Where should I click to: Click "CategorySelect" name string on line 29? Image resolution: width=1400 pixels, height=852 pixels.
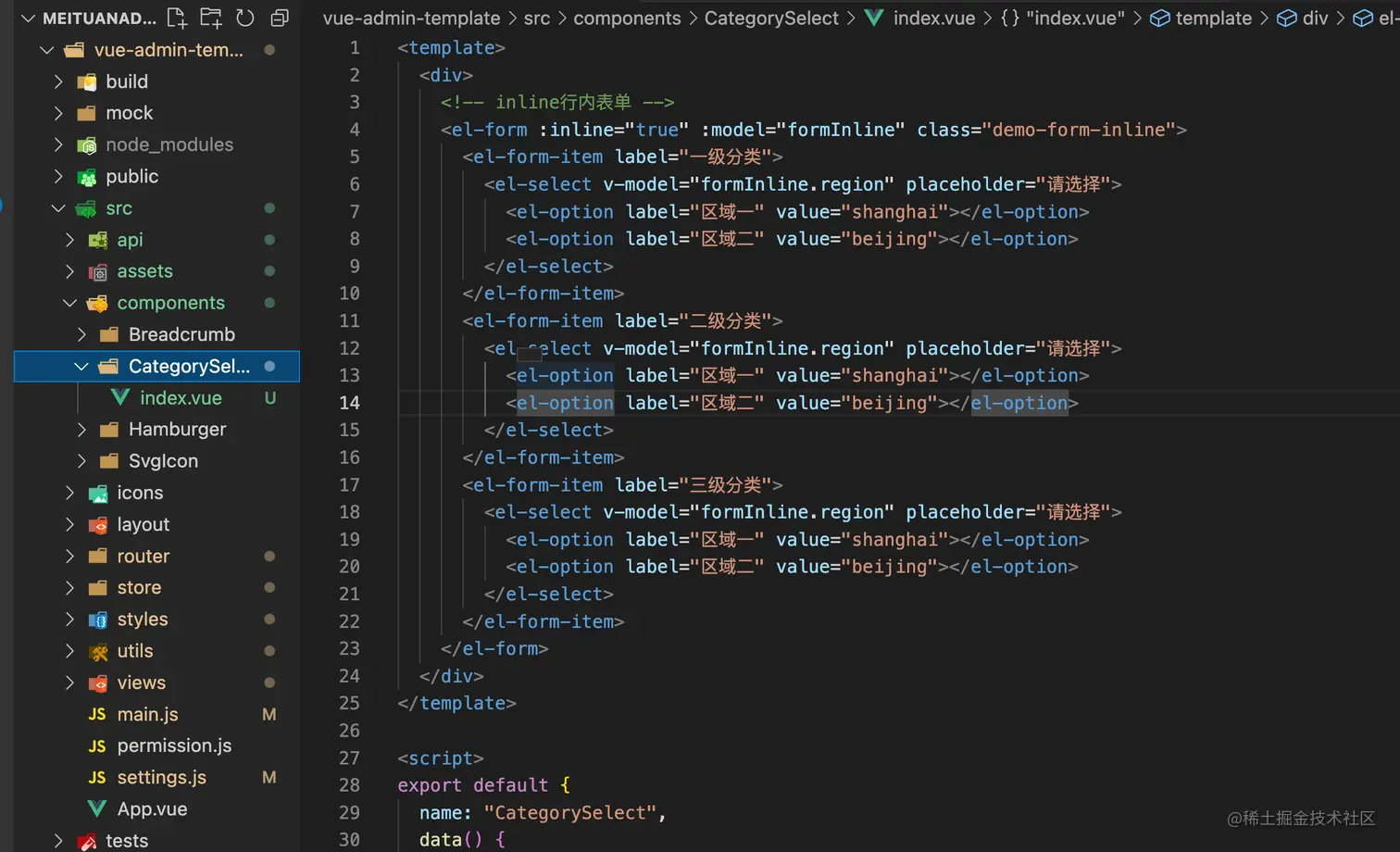[x=569, y=813]
